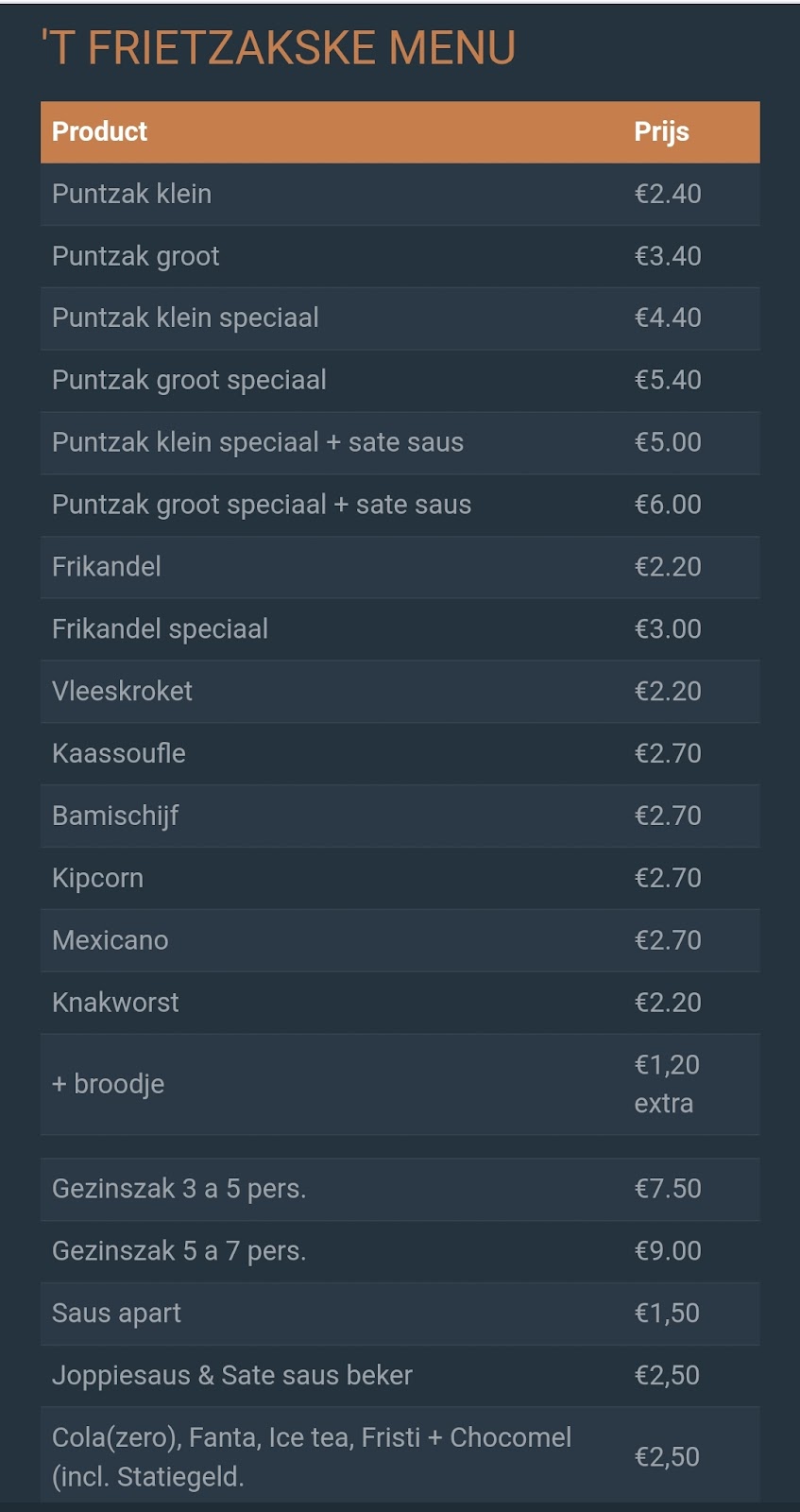Click the Puntzak klein row
The height and width of the screenshot is (1512, 800).
coord(400,194)
